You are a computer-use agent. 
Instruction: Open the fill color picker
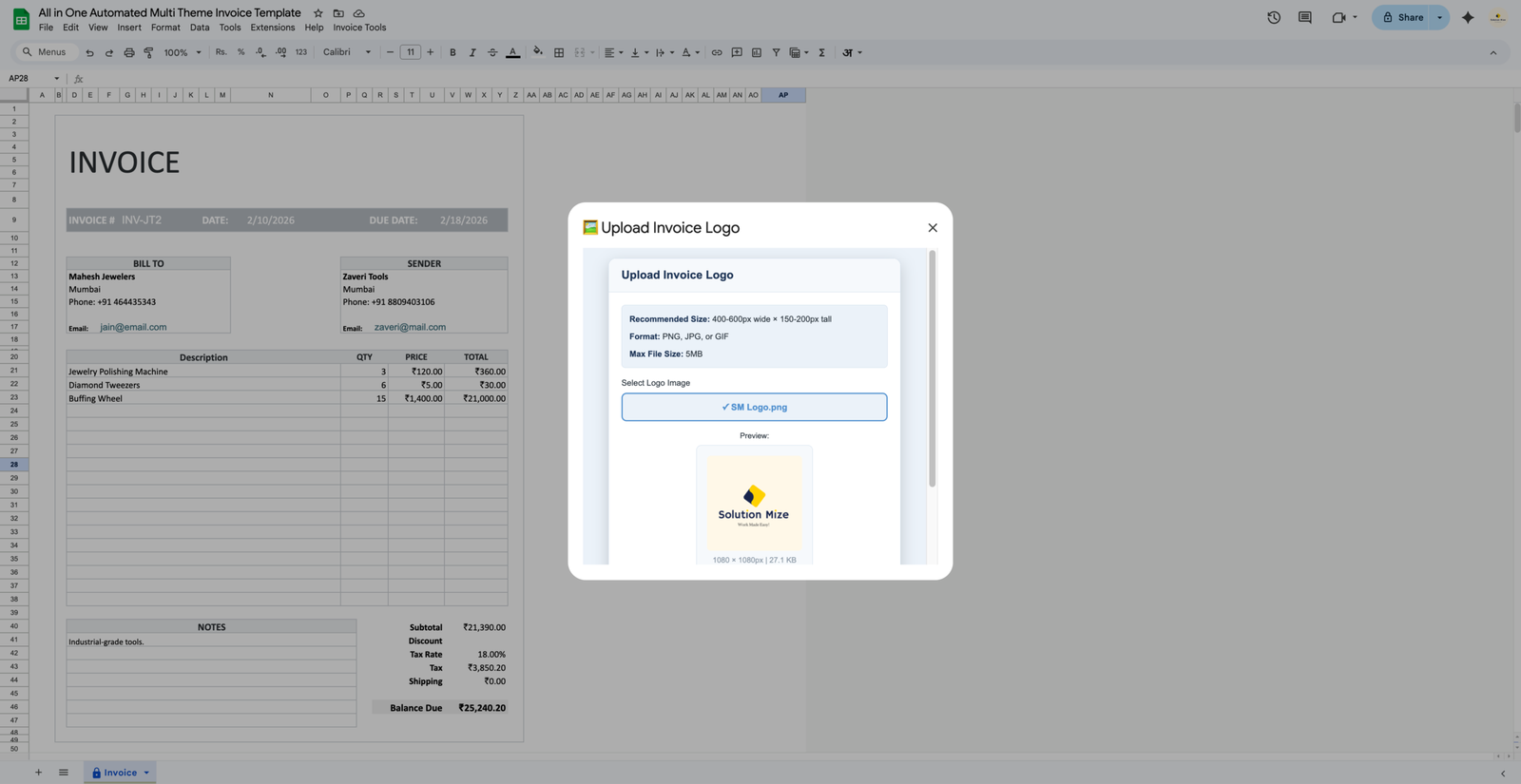538,52
